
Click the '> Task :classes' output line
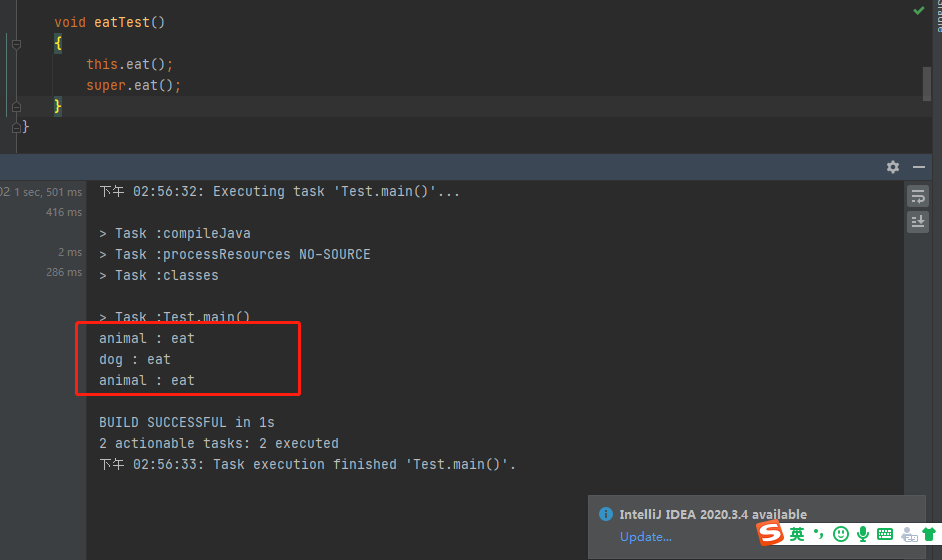[159, 275]
